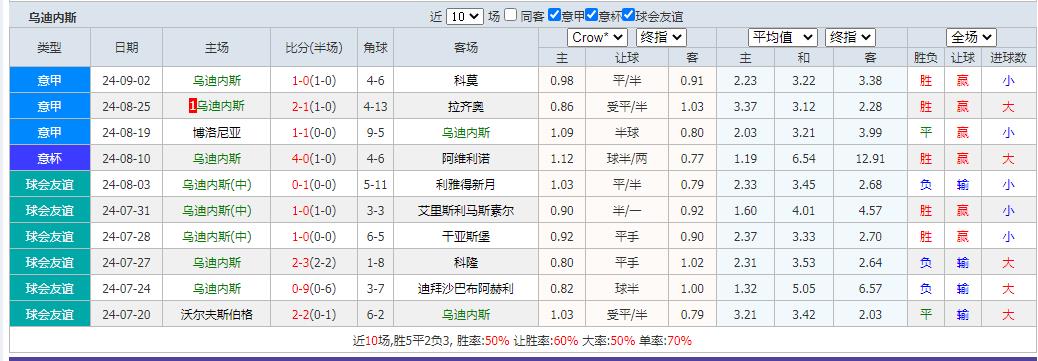Open the 平均值 odds dropdown
This screenshot has width=1038, height=361.
click(x=783, y=37)
